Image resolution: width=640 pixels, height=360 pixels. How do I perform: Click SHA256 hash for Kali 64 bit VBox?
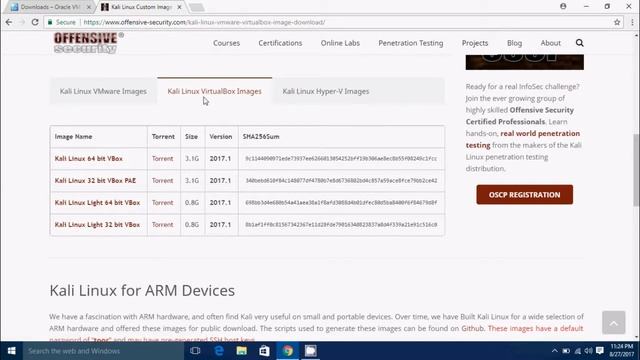click(x=341, y=158)
